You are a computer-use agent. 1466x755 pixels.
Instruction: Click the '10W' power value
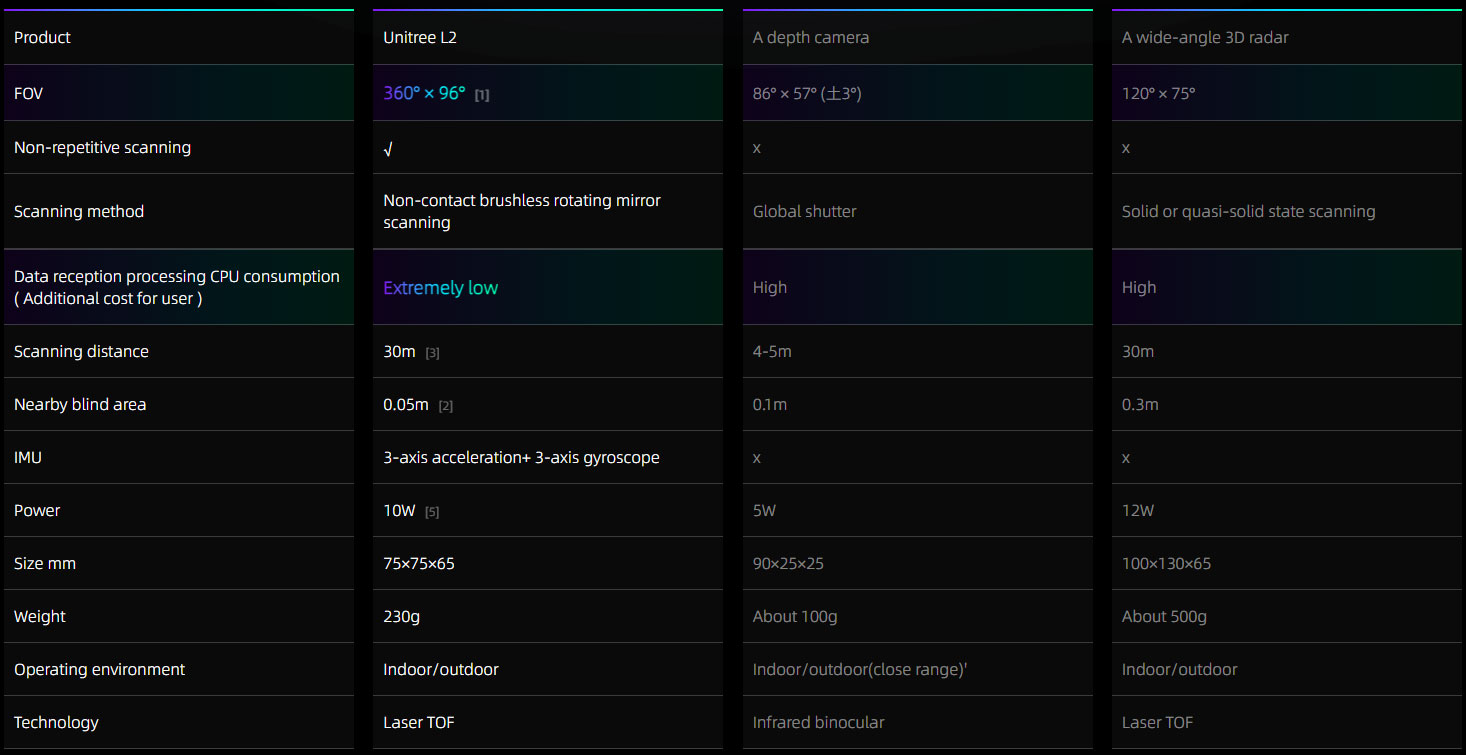point(399,510)
